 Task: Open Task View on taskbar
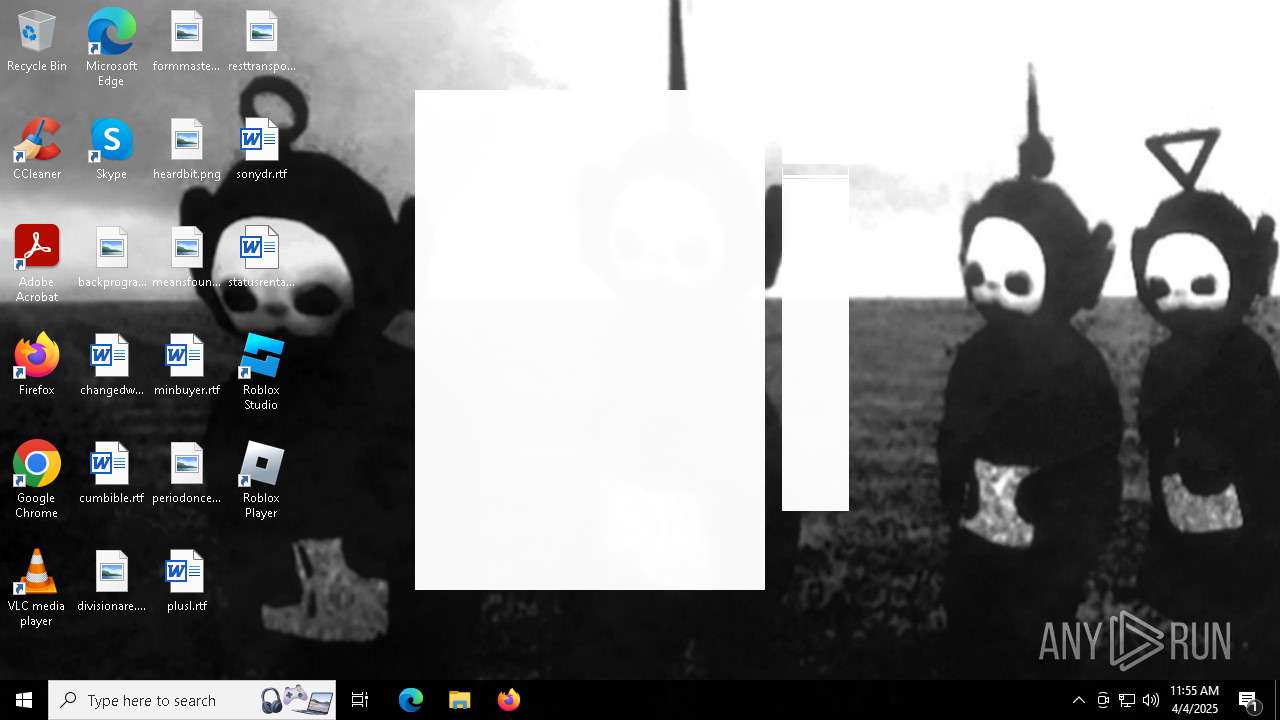(360, 700)
